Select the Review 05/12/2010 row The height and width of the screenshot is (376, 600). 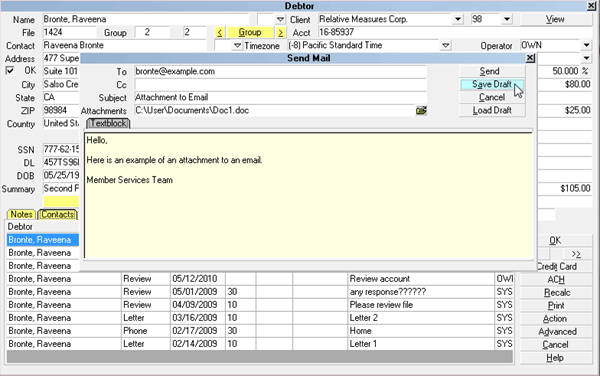point(260,279)
